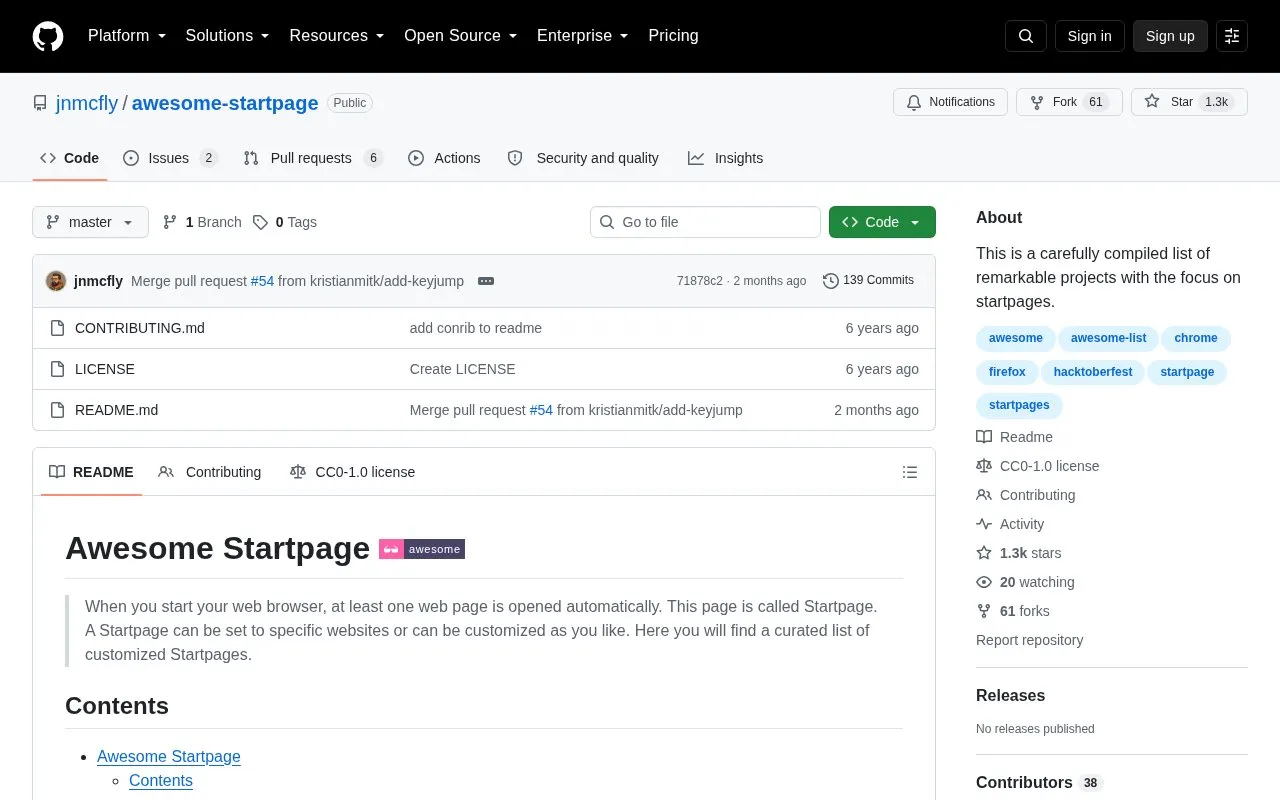Screen dimensions: 1280x800
Task: Expand the Solutions menu
Action: coord(228,36)
